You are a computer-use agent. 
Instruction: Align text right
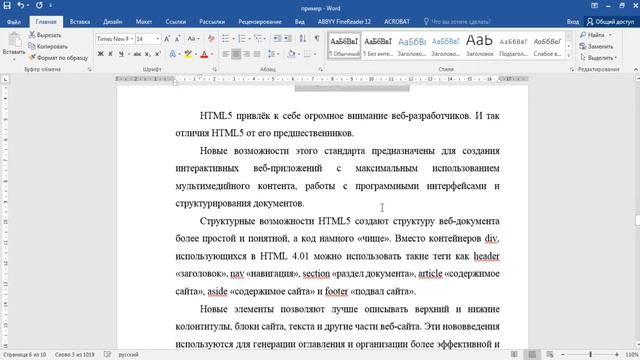tap(246, 54)
